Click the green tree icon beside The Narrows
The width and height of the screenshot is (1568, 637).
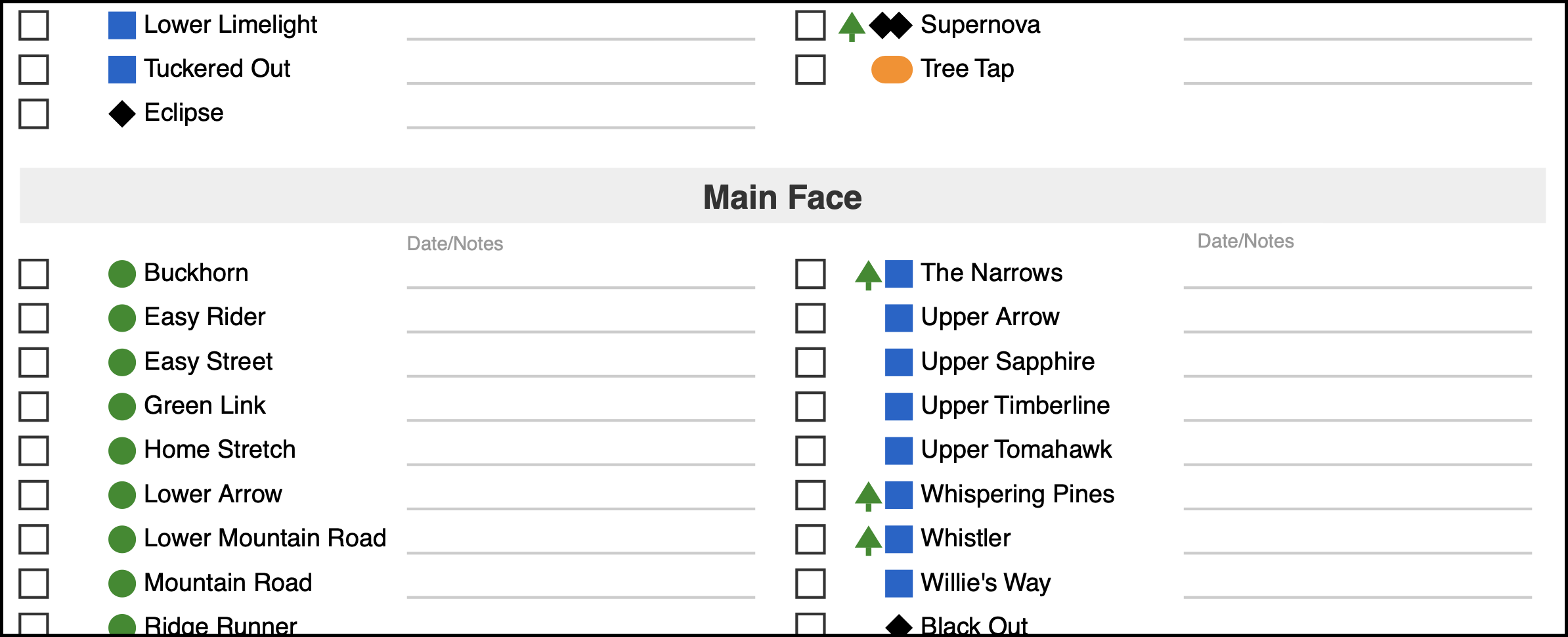pyautogui.click(x=868, y=274)
